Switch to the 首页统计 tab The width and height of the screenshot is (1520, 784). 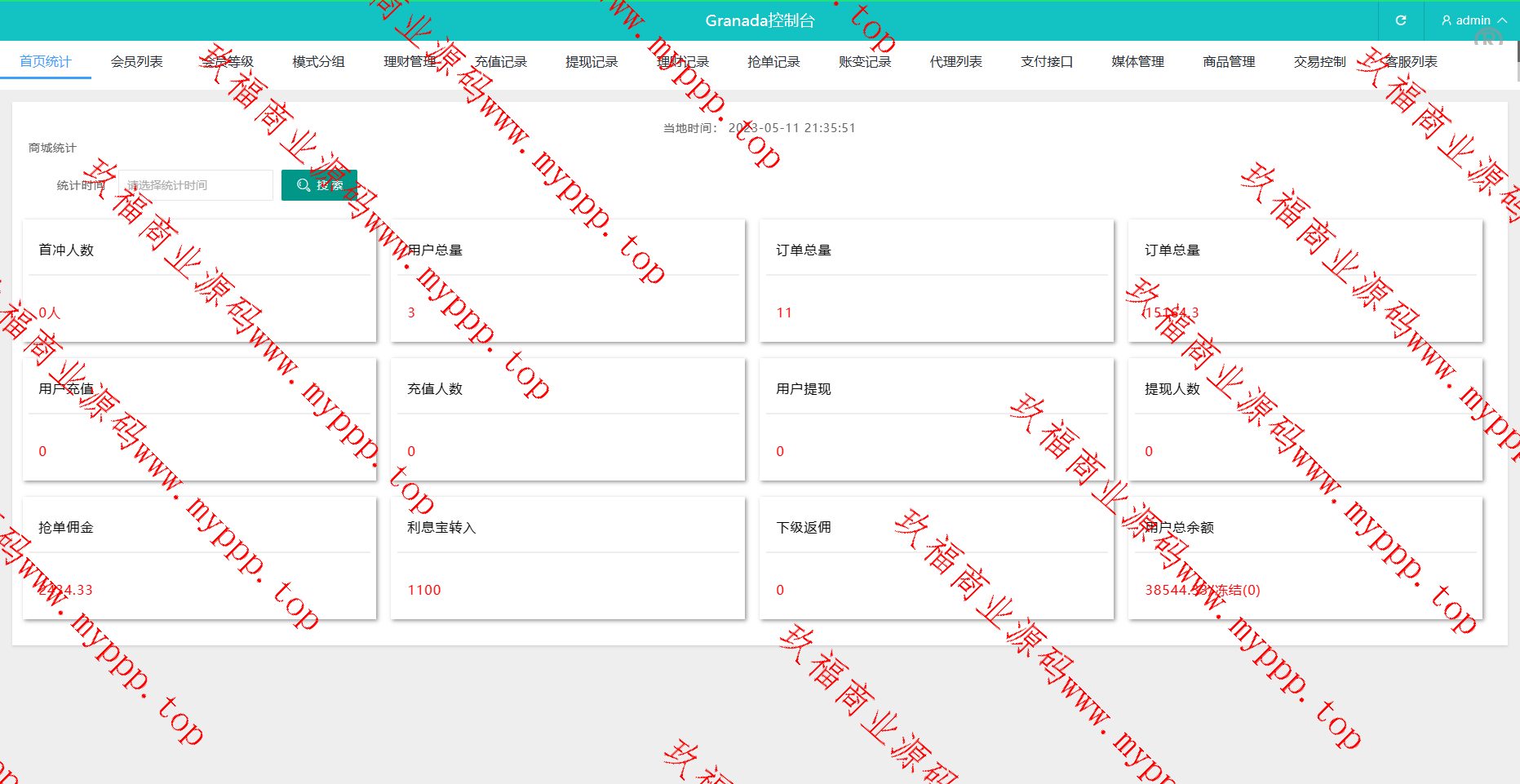tap(46, 62)
